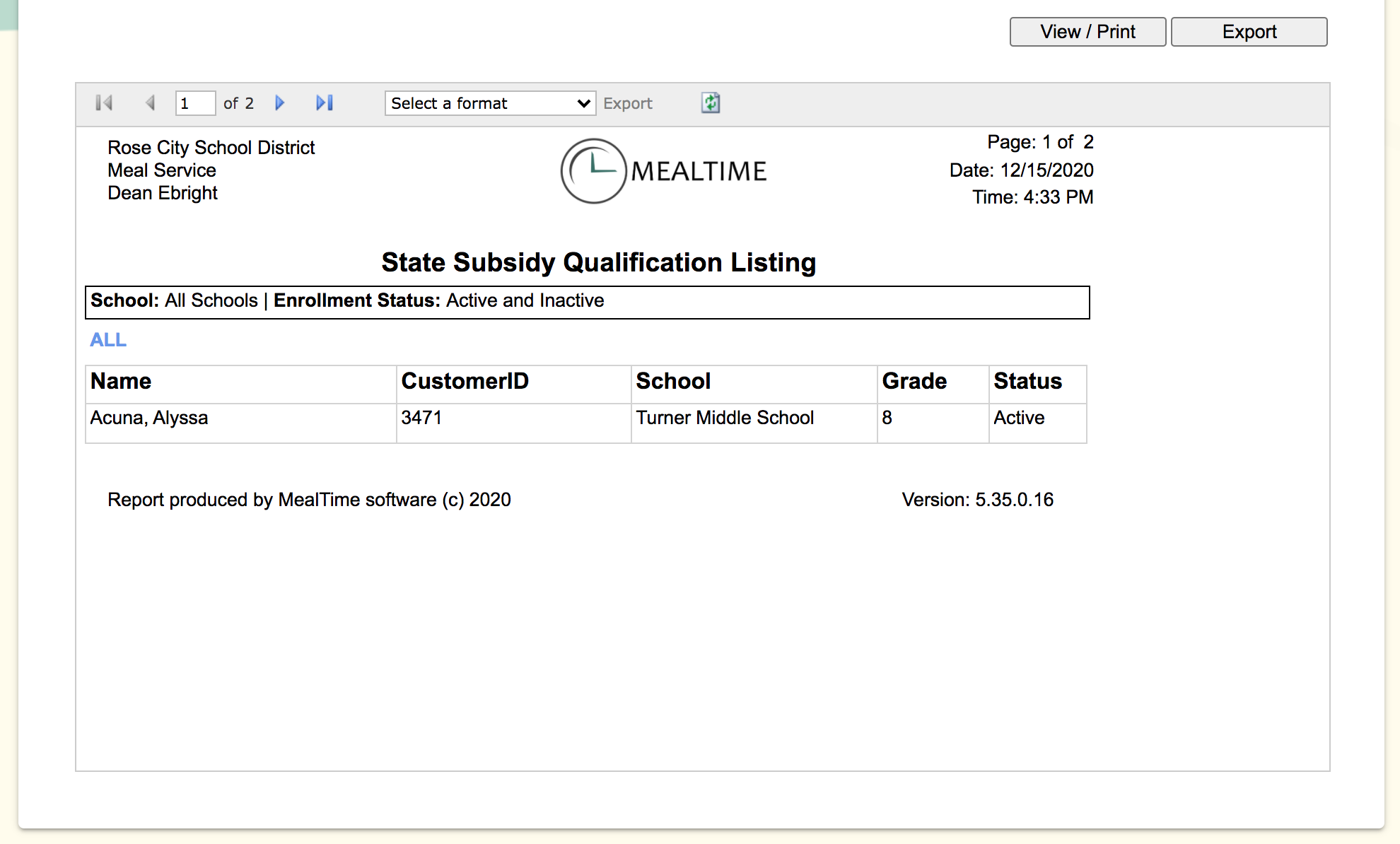
Task: Click the Turner Middle School cell
Action: coord(725,418)
